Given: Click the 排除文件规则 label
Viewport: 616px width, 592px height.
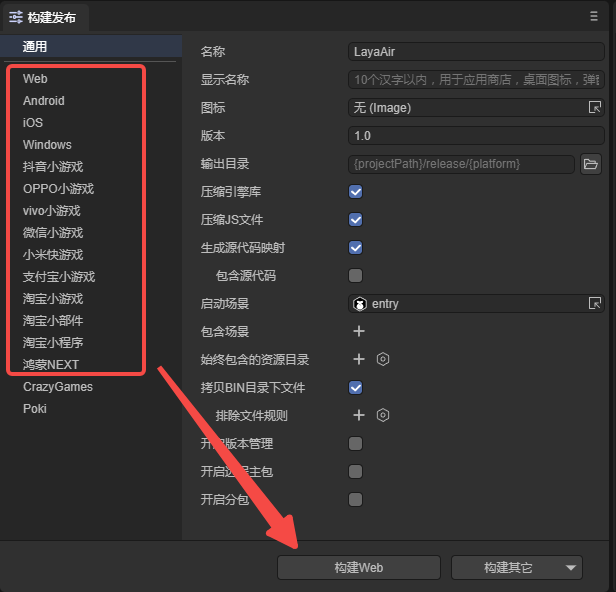Looking at the screenshot, I should click(251, 415).
